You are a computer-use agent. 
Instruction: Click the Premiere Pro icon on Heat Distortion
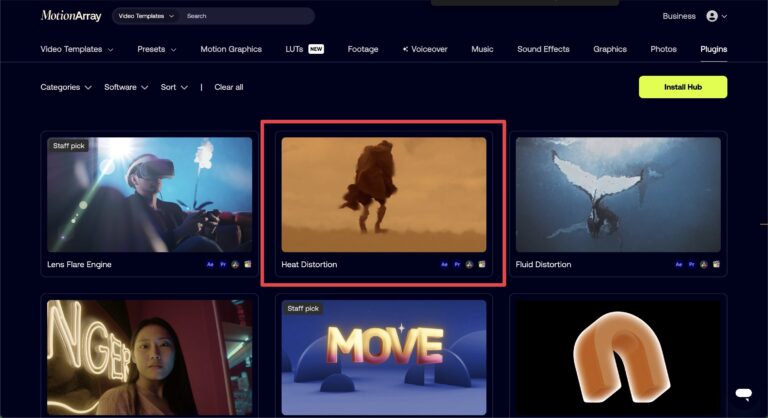(457, 265)
